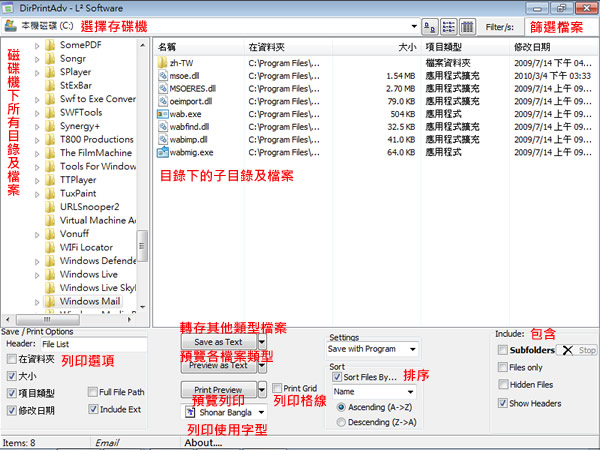Image resolution: width=600 pixels, height=450 pixels.
Task: Switch to list view icon
Action: [x=448, y=27]
